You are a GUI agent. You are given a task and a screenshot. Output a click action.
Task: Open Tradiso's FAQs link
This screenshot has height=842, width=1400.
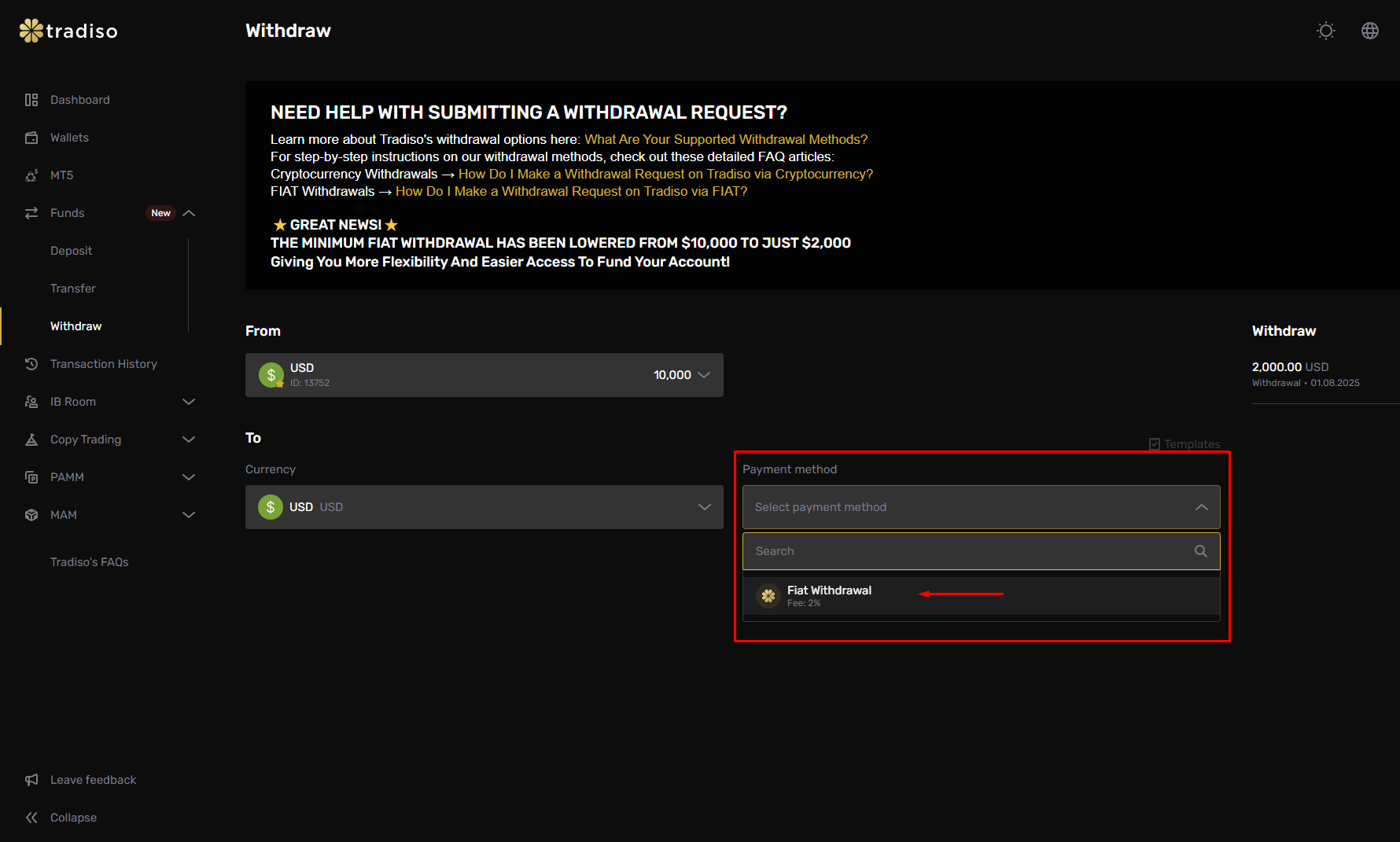(x=90, y=562)
